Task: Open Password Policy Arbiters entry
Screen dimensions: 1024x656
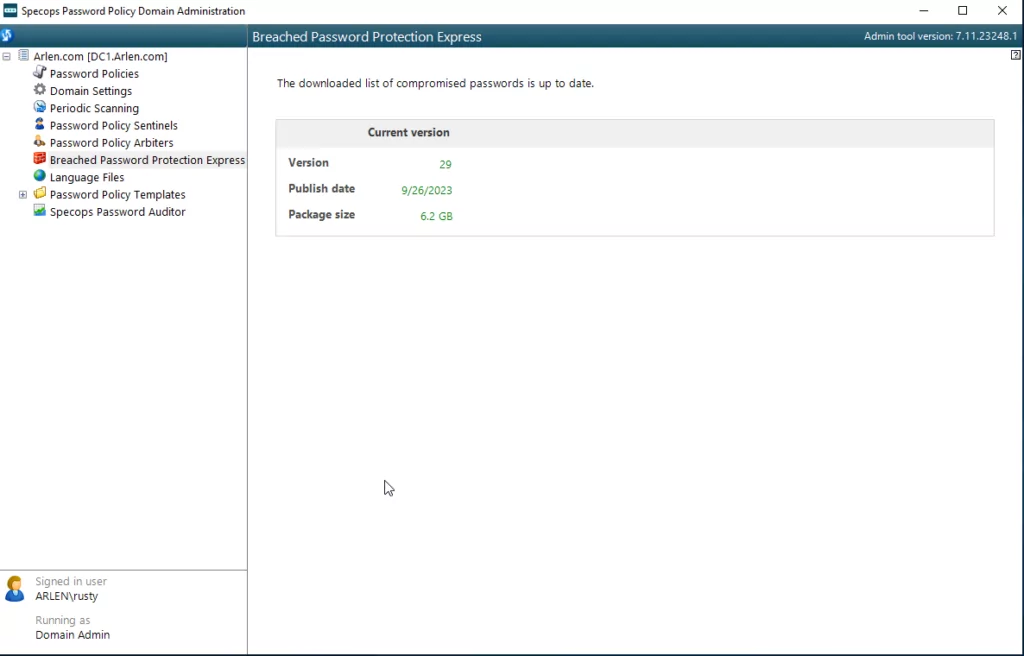Action: click(x=112, y=142)
